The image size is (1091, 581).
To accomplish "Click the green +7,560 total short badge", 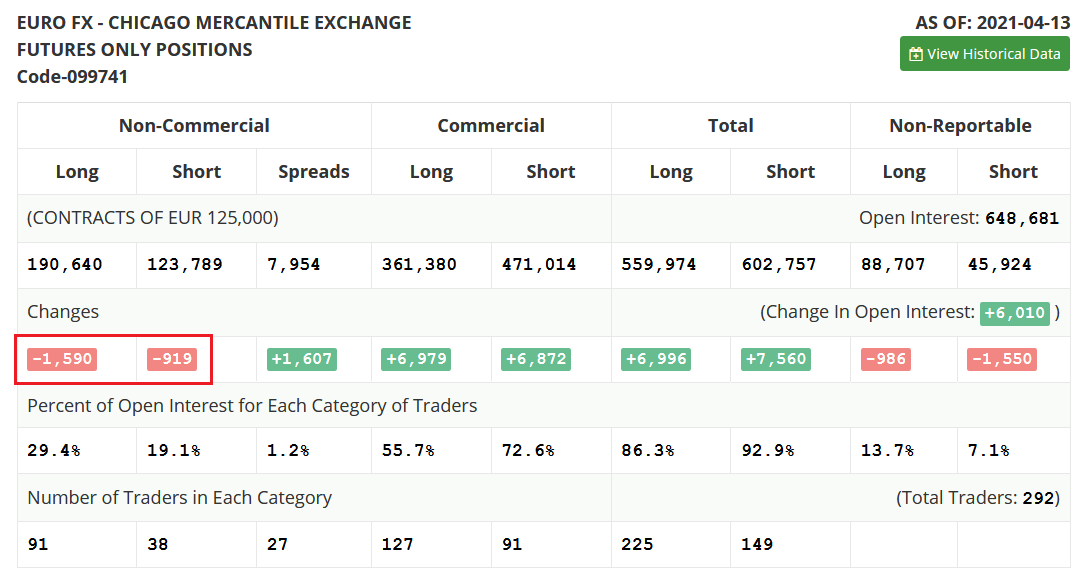I will (x=776, y=359).
